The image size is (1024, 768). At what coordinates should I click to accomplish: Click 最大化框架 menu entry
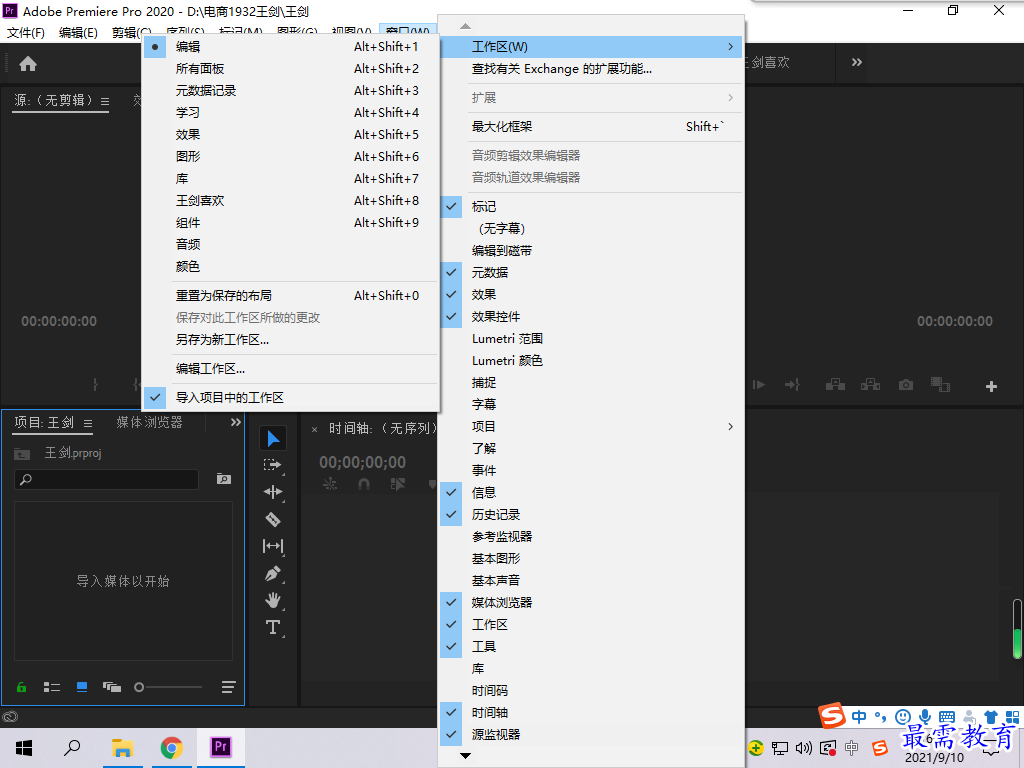coord(591,126)
